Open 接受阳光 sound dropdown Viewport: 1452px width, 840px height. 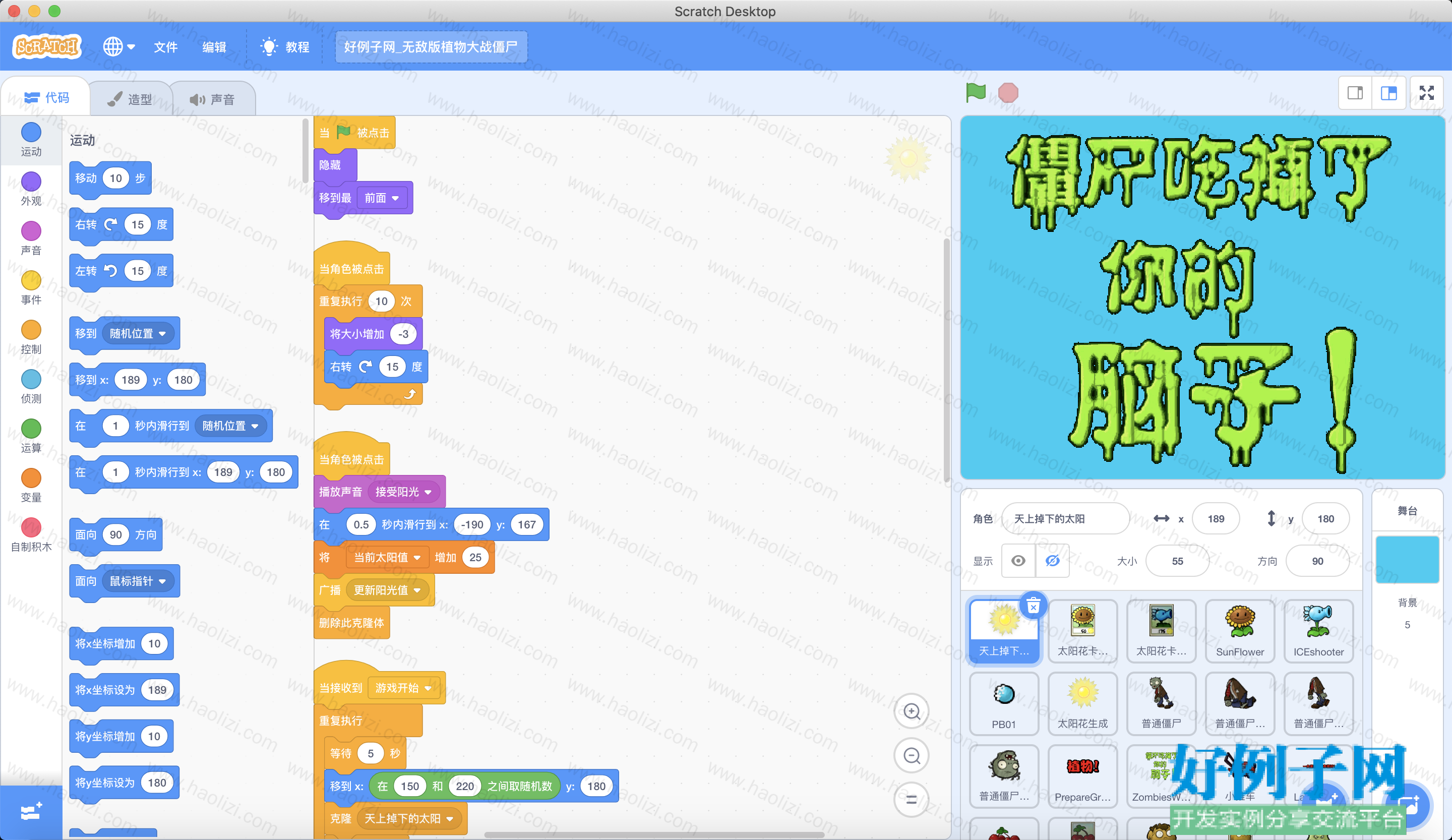coord(403,492)
